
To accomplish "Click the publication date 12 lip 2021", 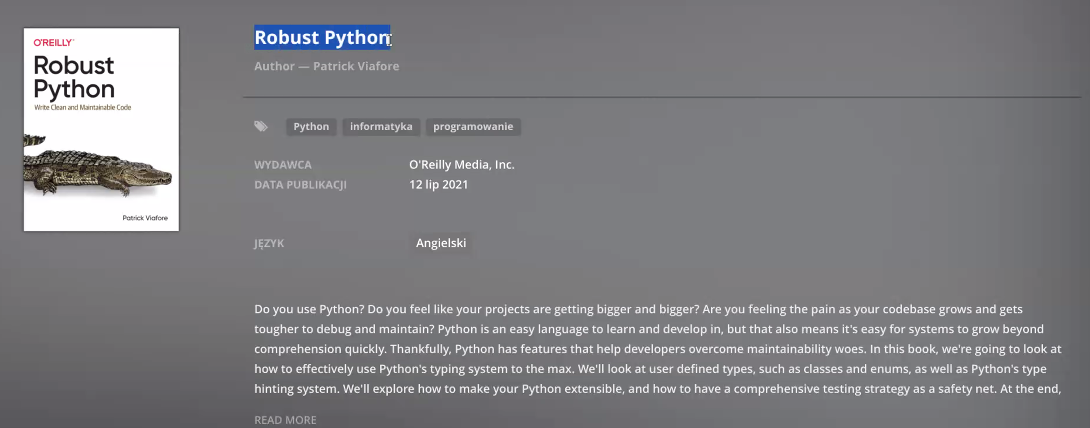I will click(x=439, y=185).
